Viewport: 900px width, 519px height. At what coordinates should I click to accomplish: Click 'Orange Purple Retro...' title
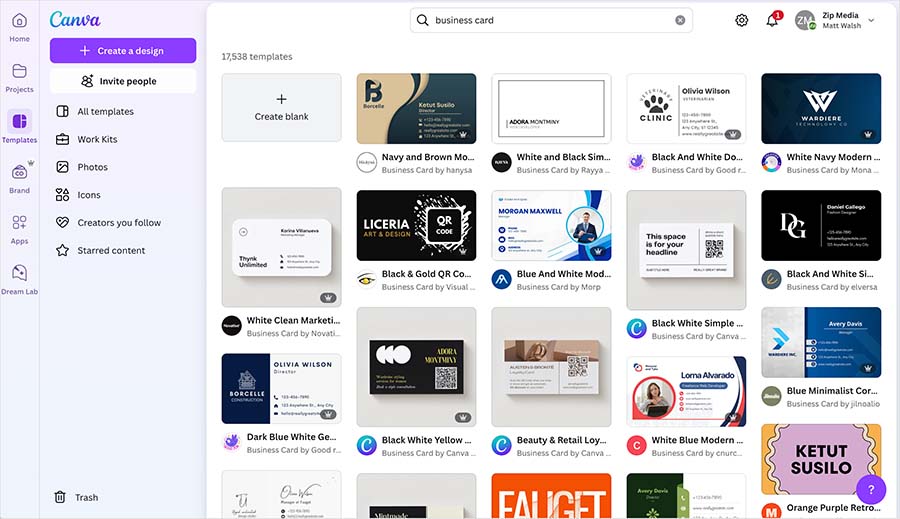coord(833,508)
